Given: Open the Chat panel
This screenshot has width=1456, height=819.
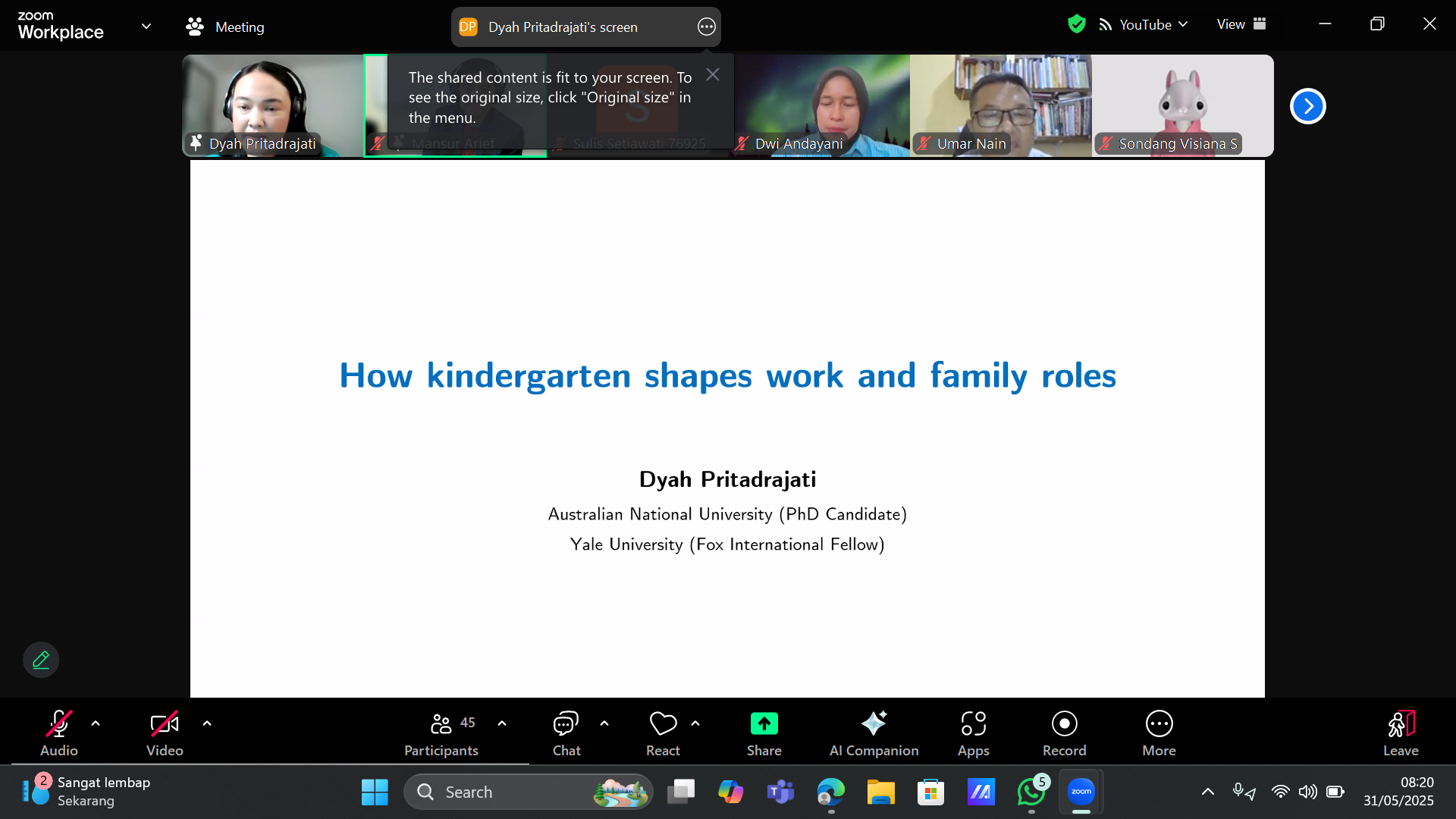Looking at the screenshot, I should (566, 733).
